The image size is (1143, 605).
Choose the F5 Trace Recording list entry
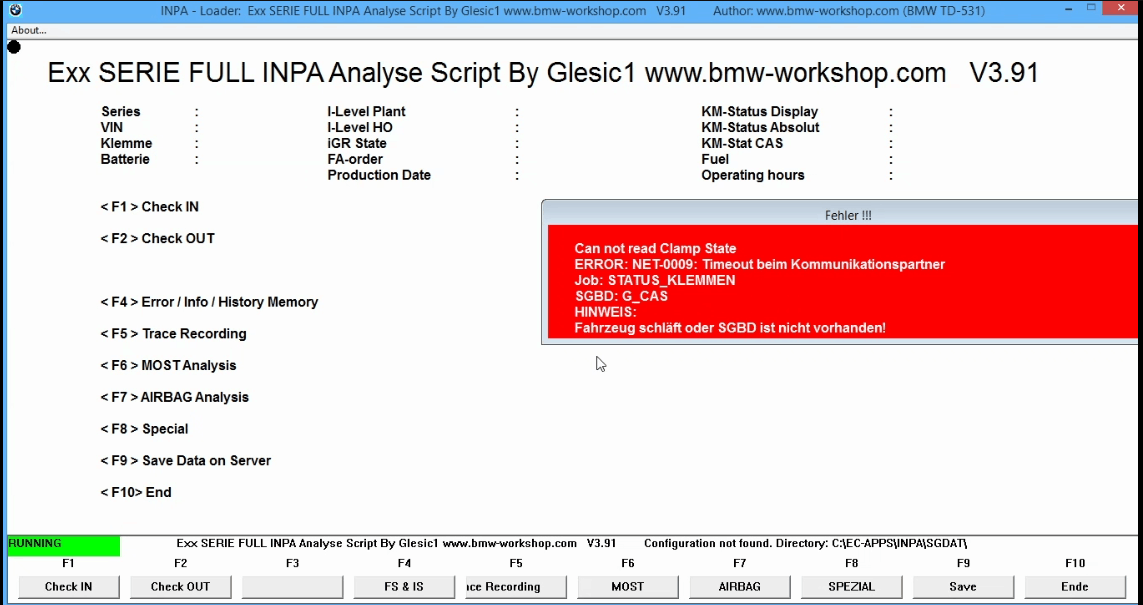click(x=173, y=334)
